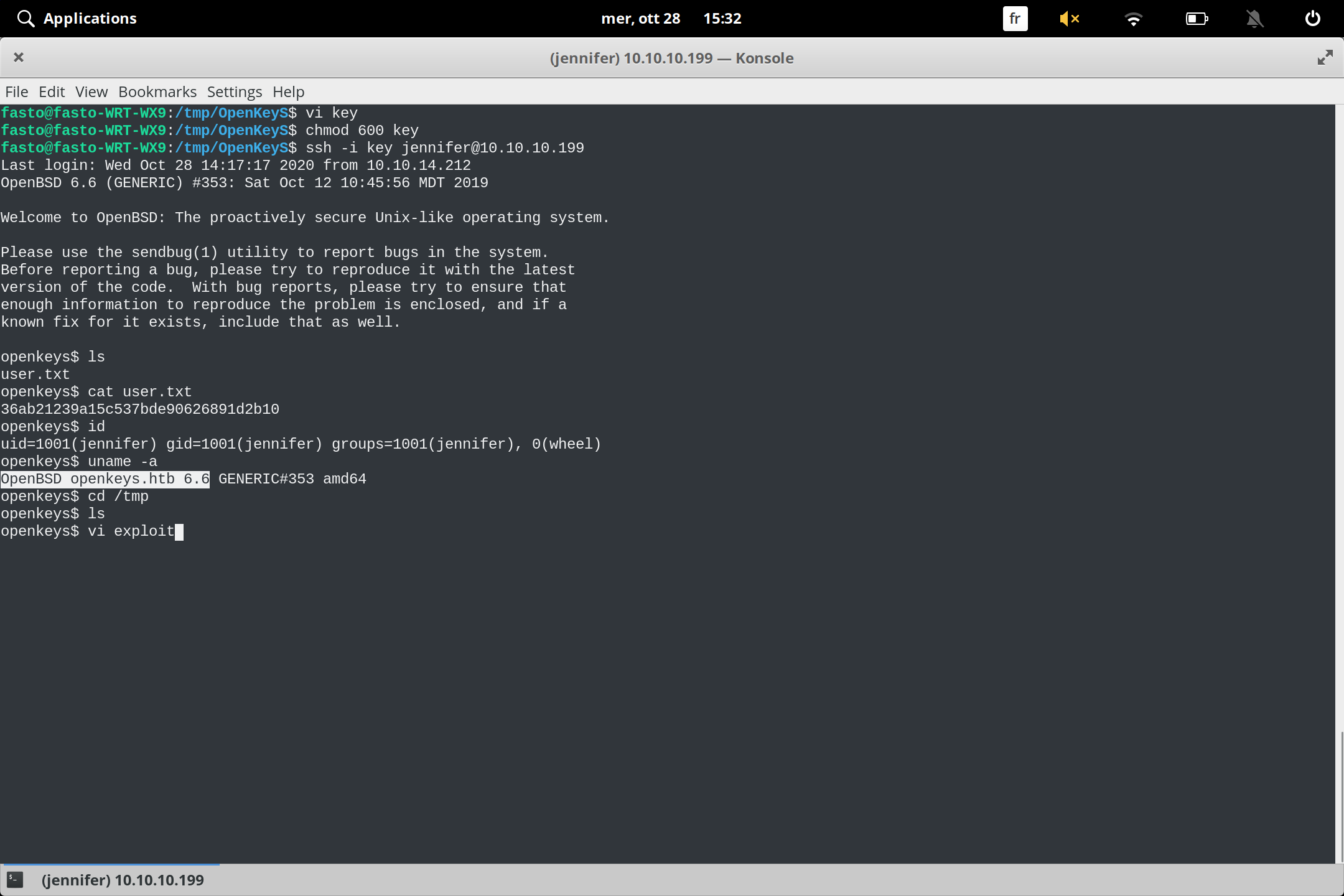Click the fullscreen arrows in the title bar
The image size is (1344, 896).
coord(1325,57)
